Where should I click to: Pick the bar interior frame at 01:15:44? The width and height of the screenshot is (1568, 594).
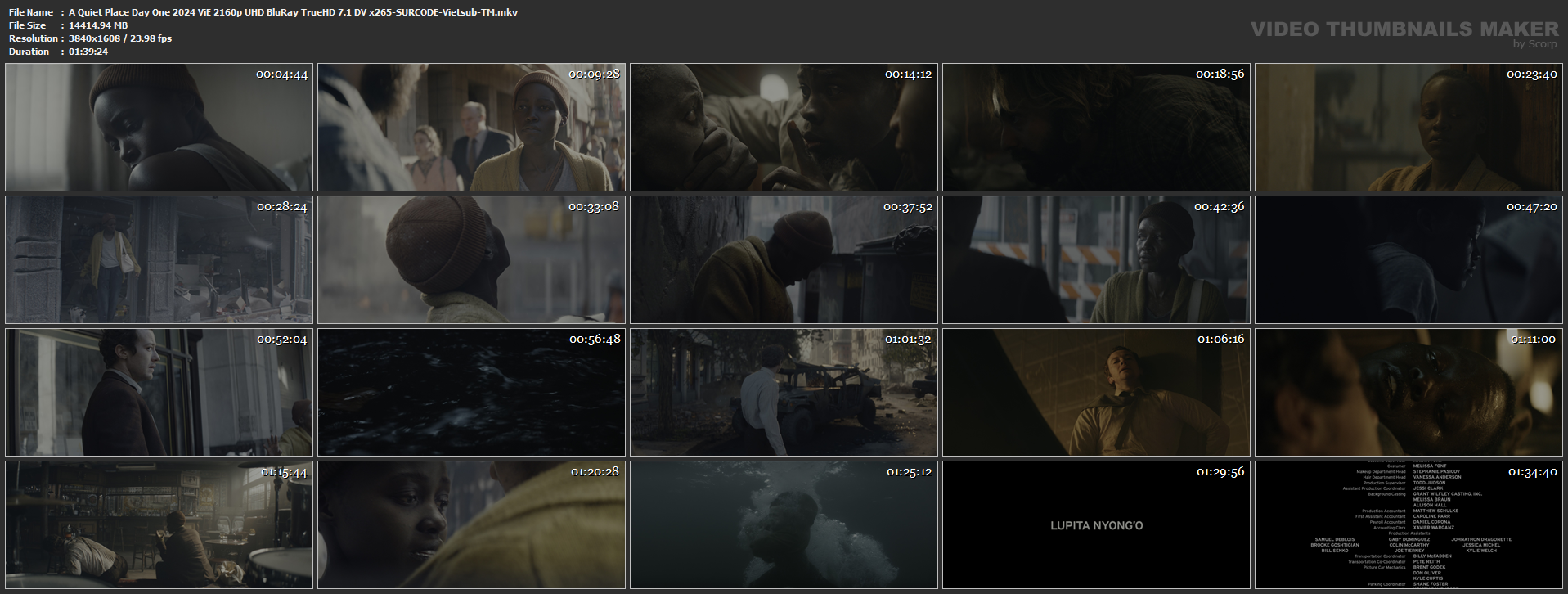(x=159, y=525)
